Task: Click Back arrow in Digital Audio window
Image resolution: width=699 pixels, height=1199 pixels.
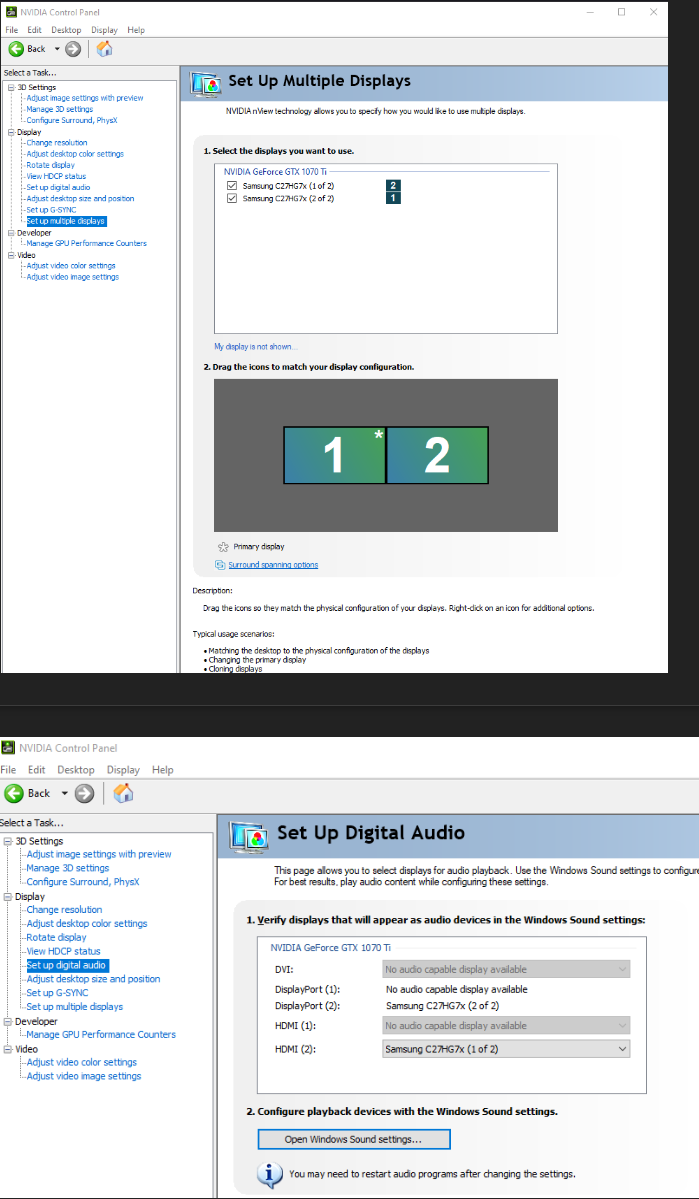Action: 15,794
